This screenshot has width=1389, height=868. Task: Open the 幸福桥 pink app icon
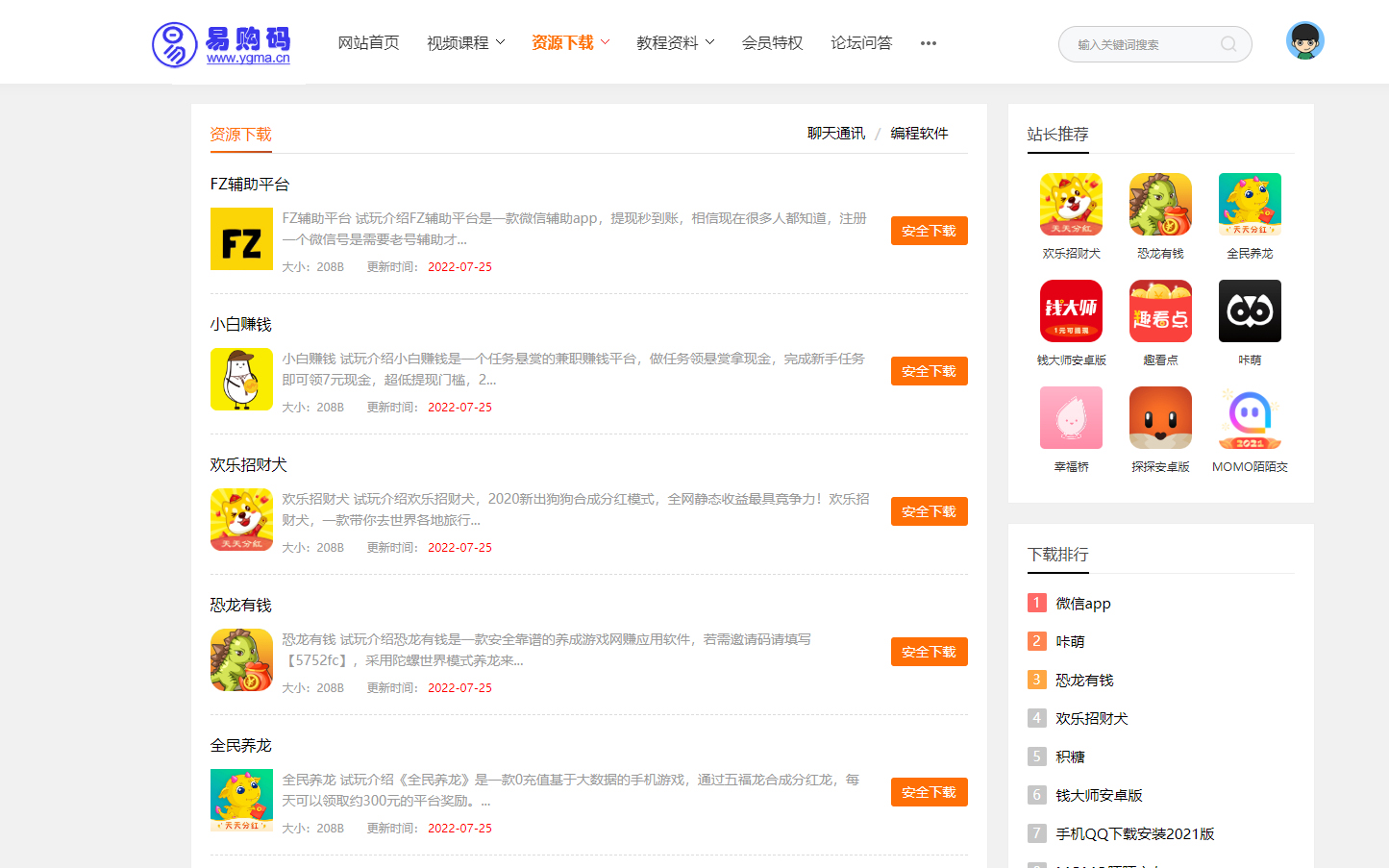(x=1071, y=417)
